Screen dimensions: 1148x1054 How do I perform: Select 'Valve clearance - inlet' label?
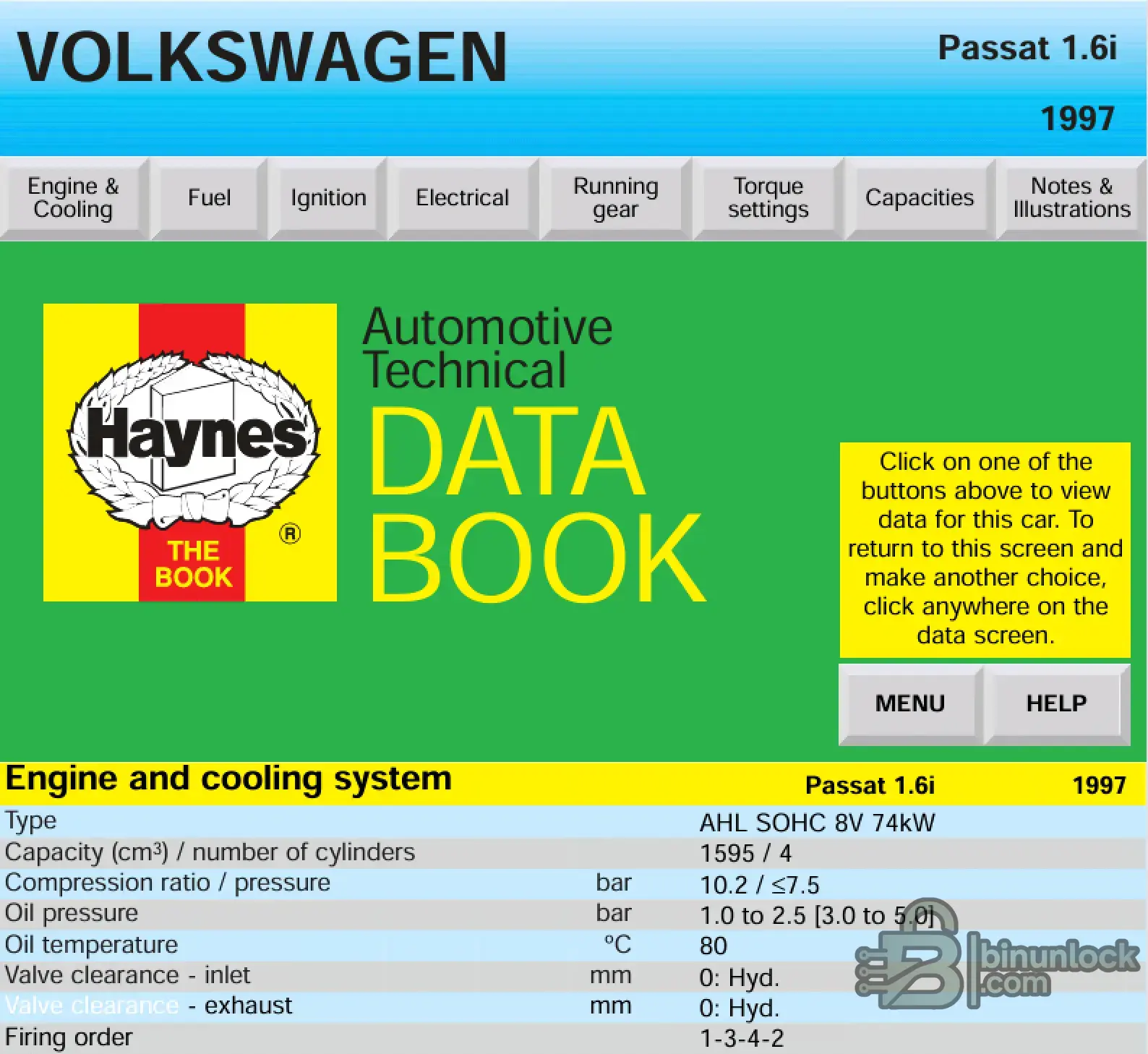127,975
